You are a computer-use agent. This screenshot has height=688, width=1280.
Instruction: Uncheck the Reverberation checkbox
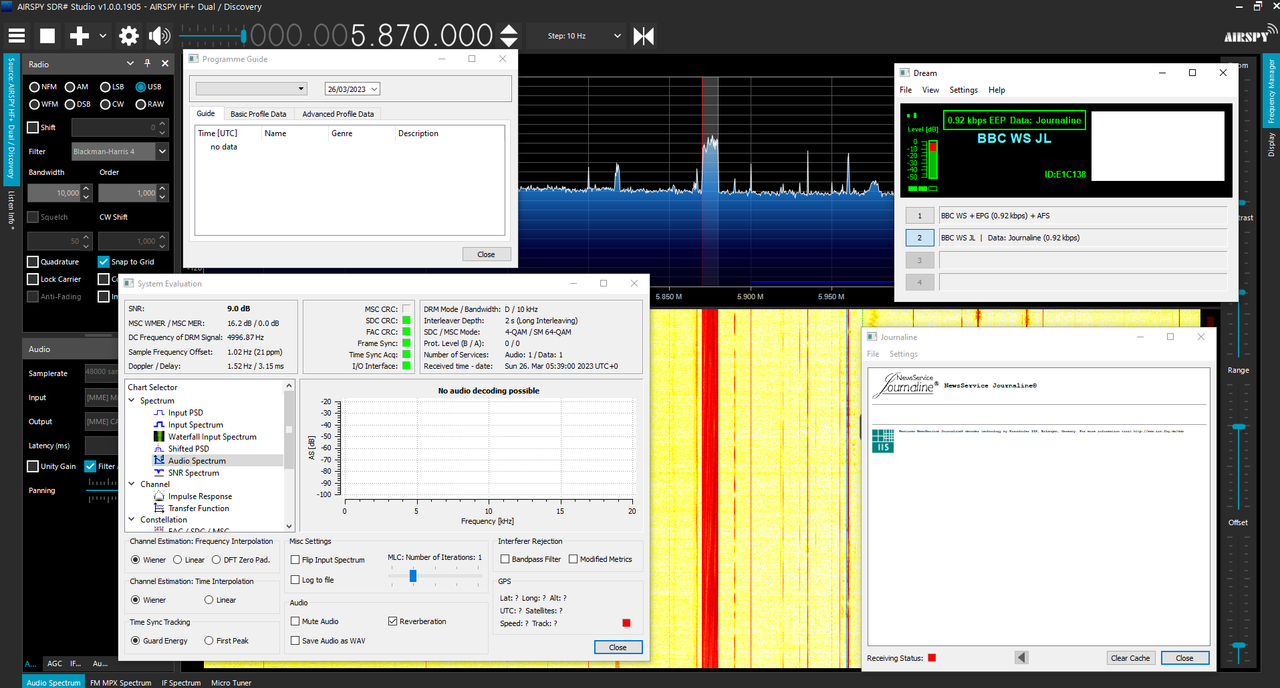point(393,621)
